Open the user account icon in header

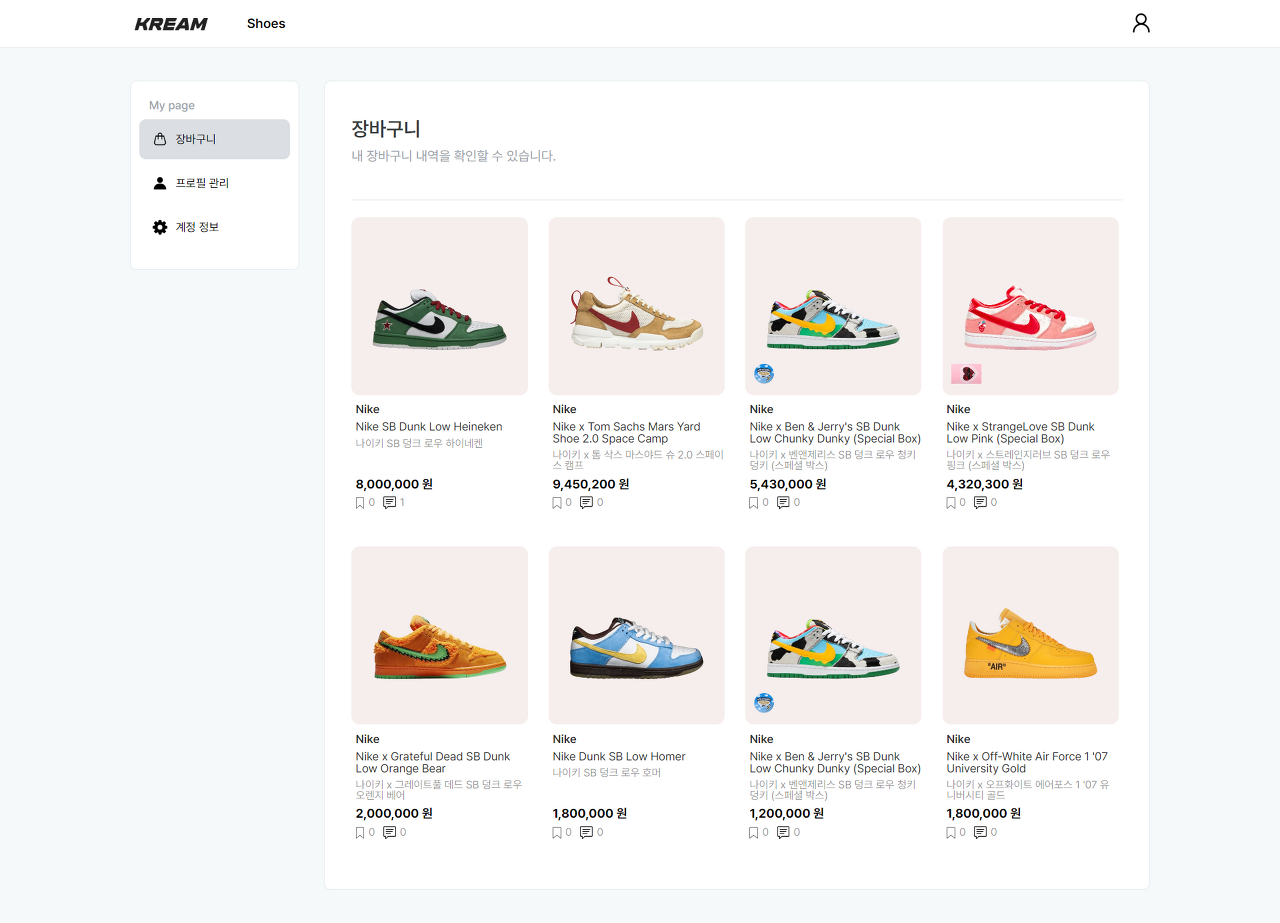(1141, 23)
